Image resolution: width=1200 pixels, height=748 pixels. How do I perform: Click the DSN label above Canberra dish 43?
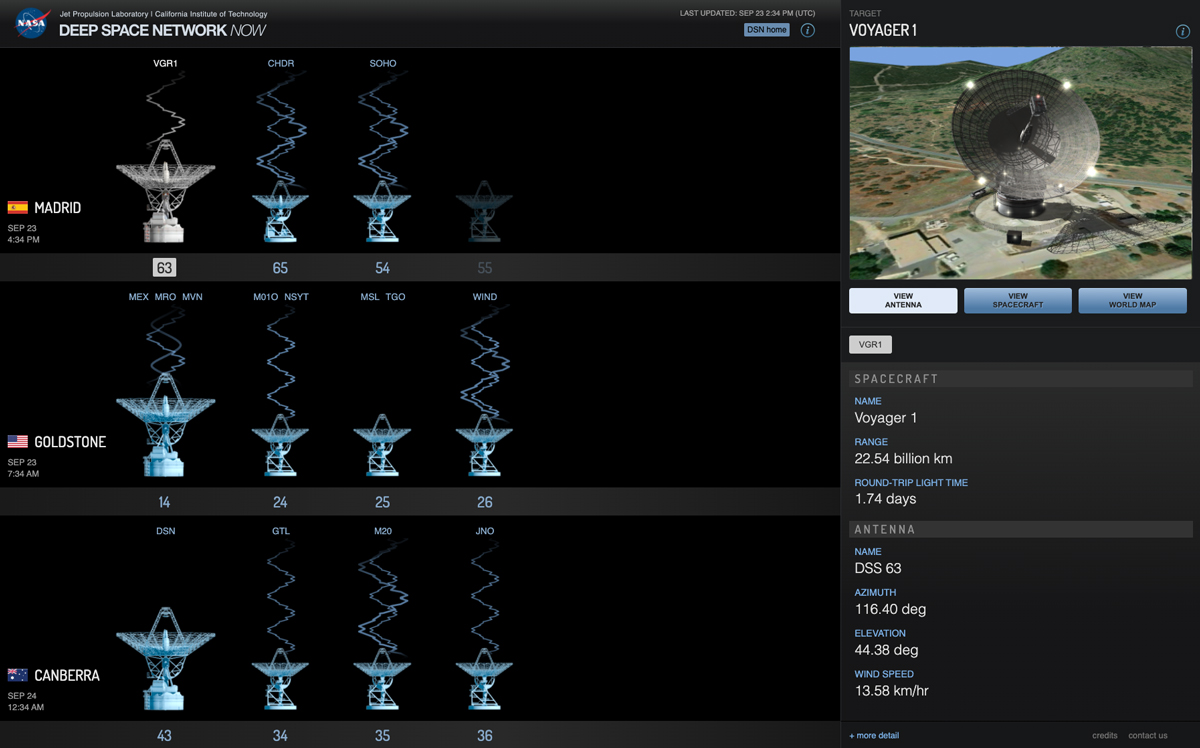166,531
